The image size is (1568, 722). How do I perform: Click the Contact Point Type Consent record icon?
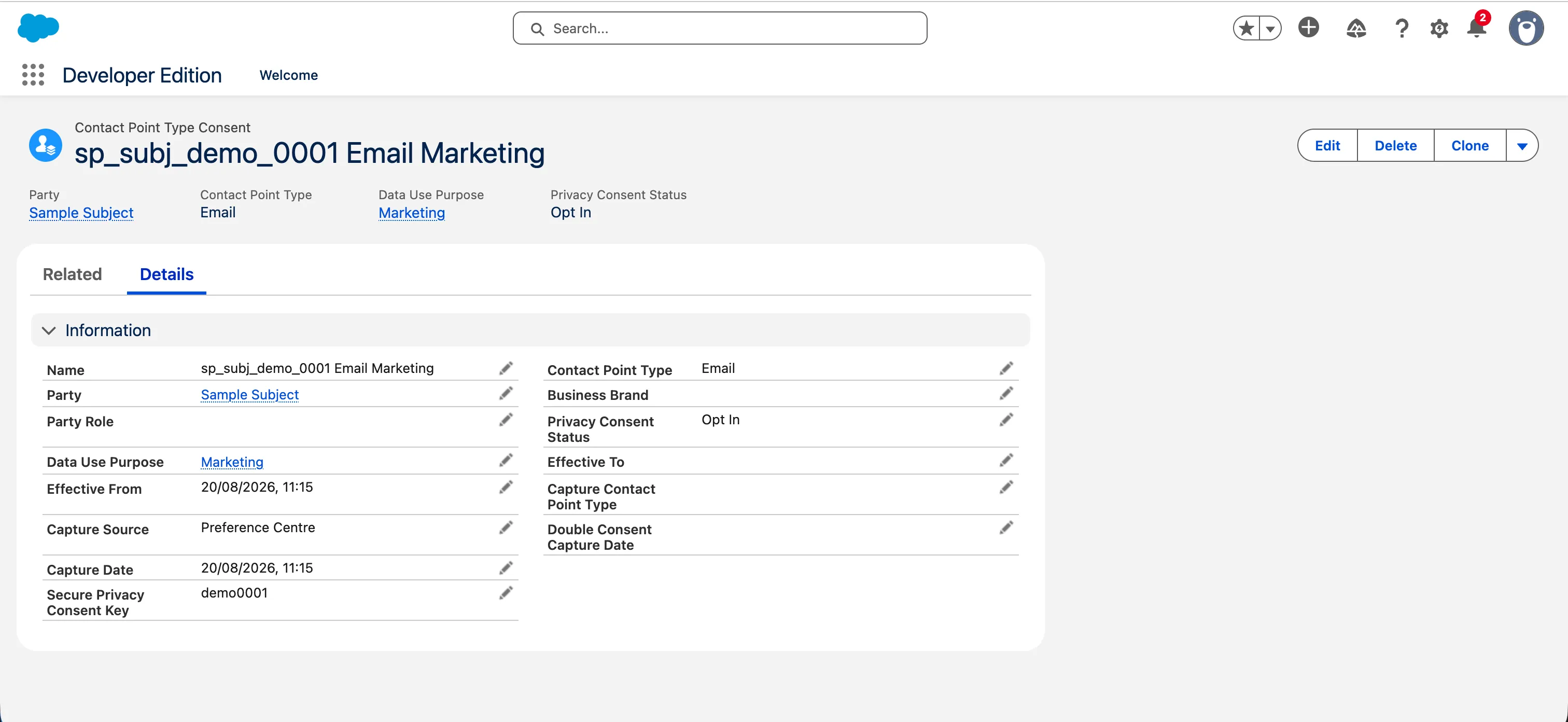[x=46, y=145]
